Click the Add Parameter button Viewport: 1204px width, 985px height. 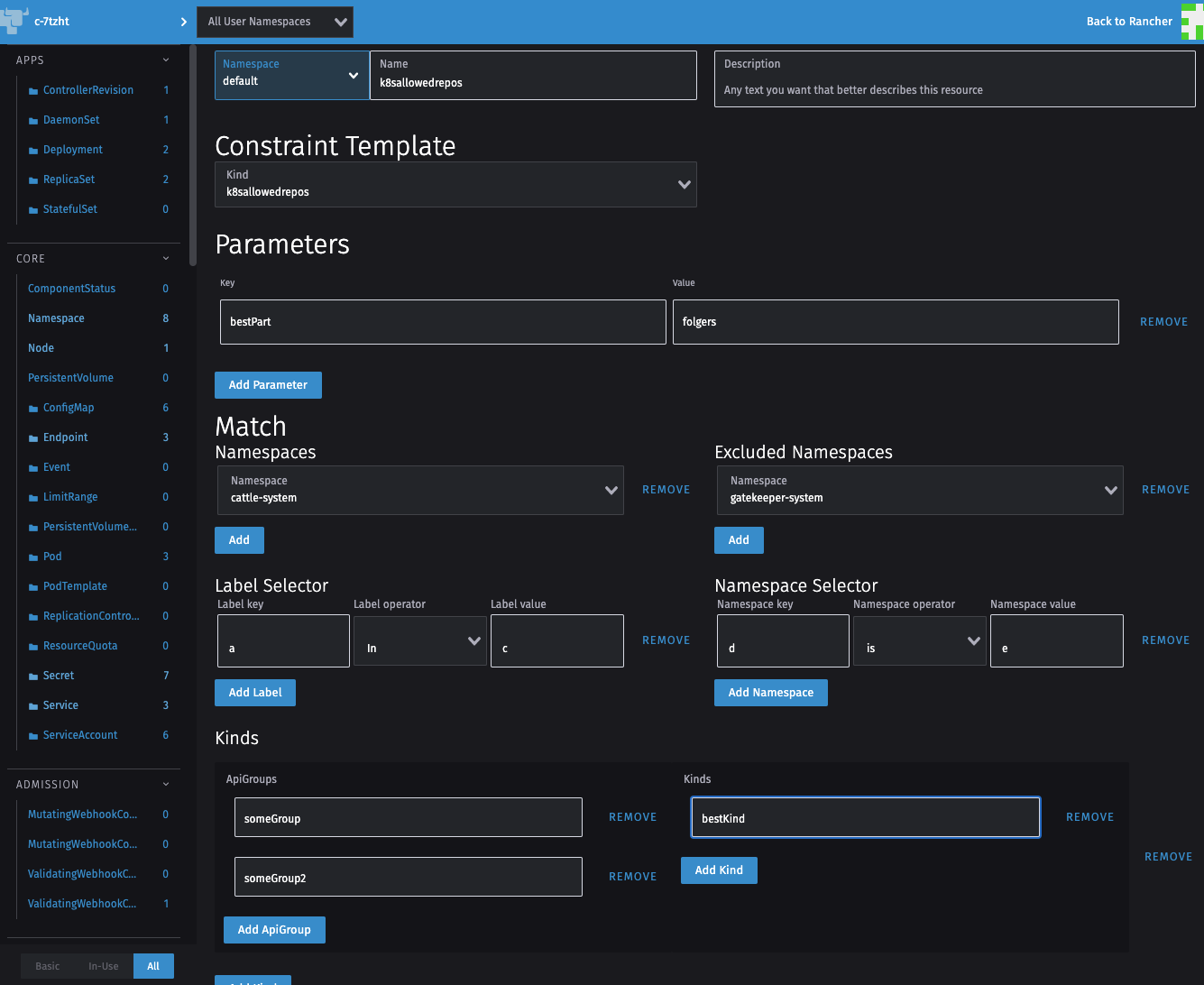tap(268, 384)
